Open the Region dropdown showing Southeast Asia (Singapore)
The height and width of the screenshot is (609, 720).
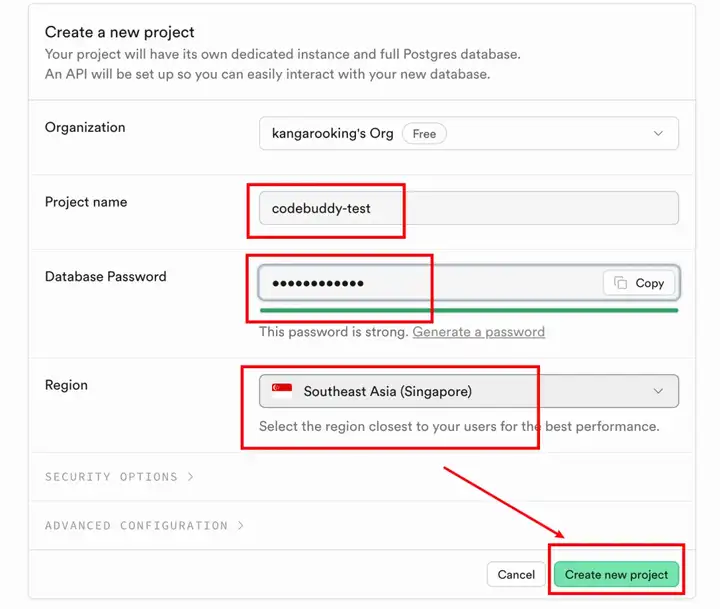tap(468, 391)
